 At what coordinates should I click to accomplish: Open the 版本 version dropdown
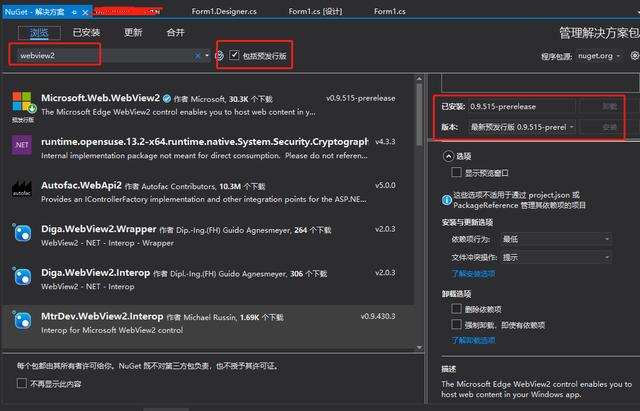pos(522,127)
